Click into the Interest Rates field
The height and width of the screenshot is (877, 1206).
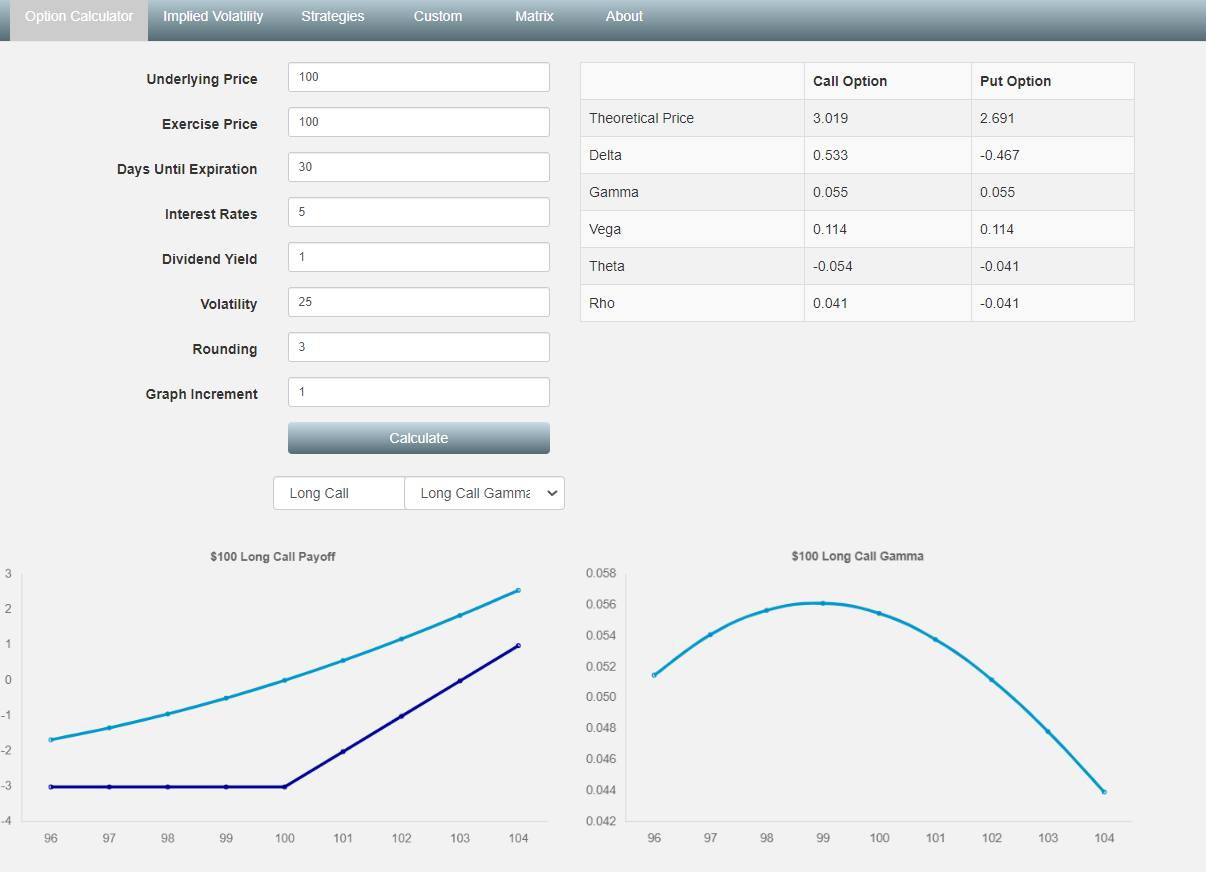point(418,212)
